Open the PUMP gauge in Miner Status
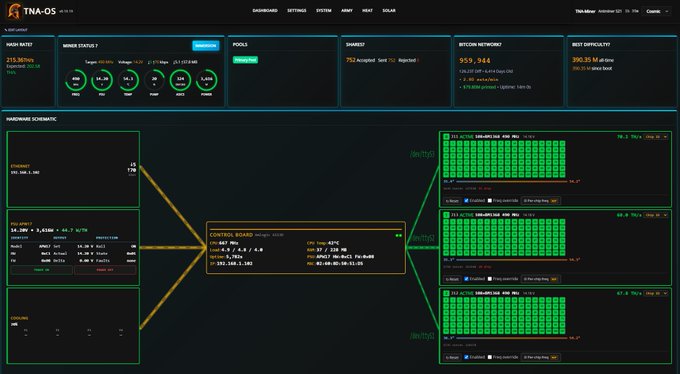 coord(154,80)
